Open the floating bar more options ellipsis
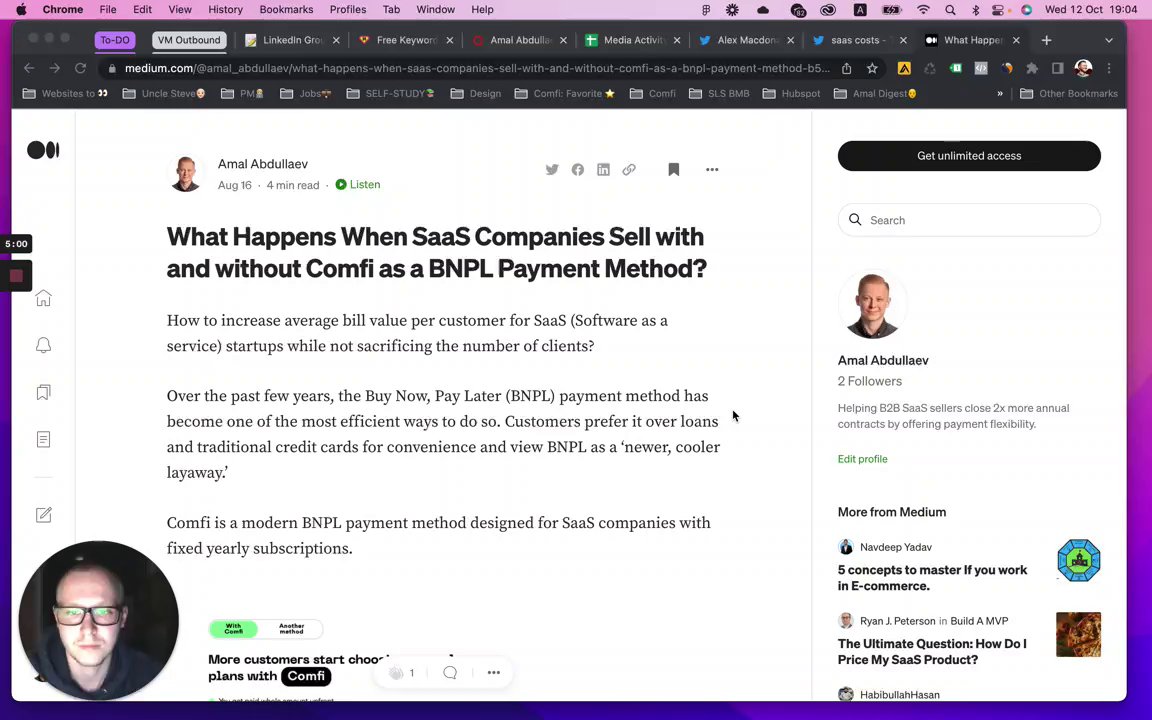 point(494,672)
